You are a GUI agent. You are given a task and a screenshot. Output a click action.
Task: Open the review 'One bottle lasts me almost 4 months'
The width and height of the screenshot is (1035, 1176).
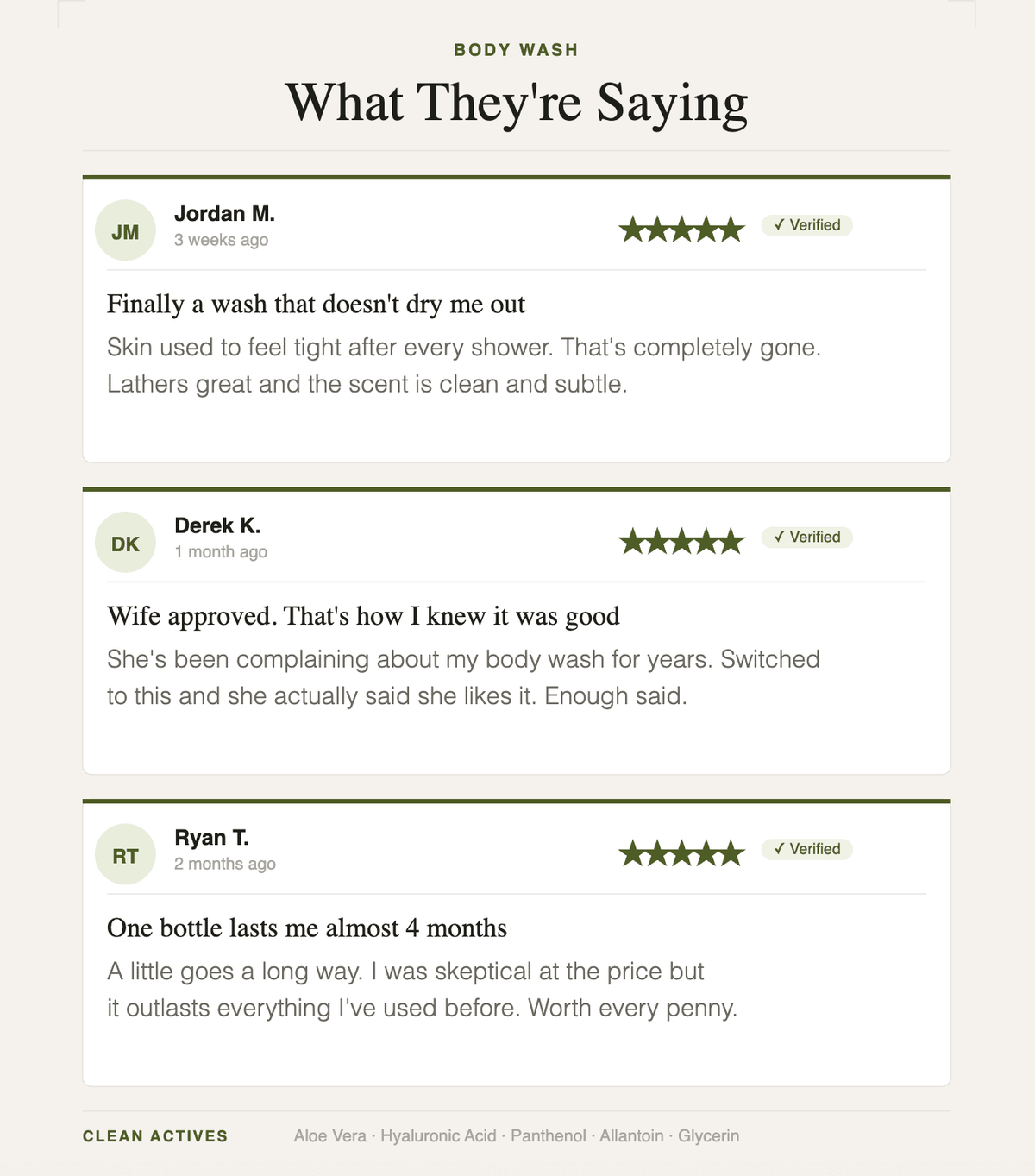pyautogui.click(x=307, y=928)
